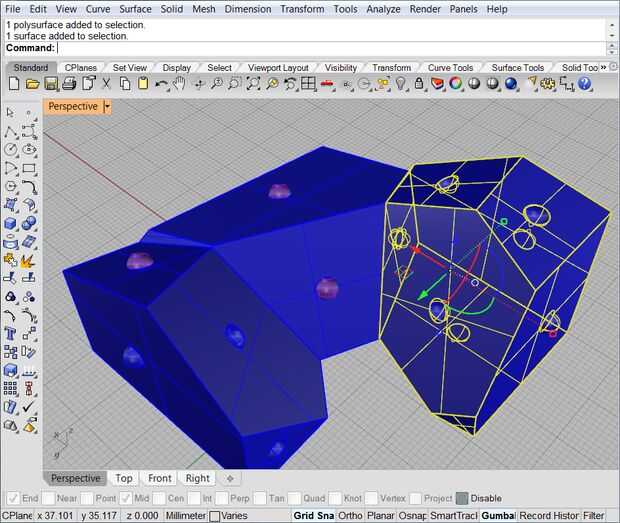The width and height of the screenshot is (620, 523).
Task: Click the Save disk icon
Action: pos(50,84)
